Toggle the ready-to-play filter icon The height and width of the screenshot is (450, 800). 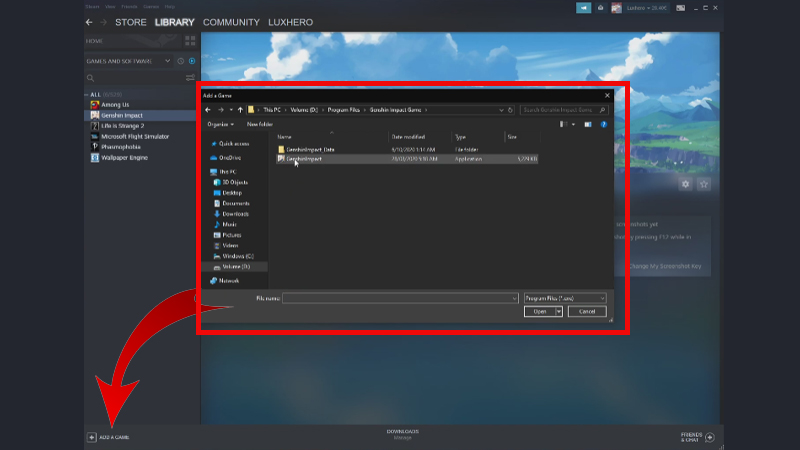pyautogui.click(x=192, y=61)
